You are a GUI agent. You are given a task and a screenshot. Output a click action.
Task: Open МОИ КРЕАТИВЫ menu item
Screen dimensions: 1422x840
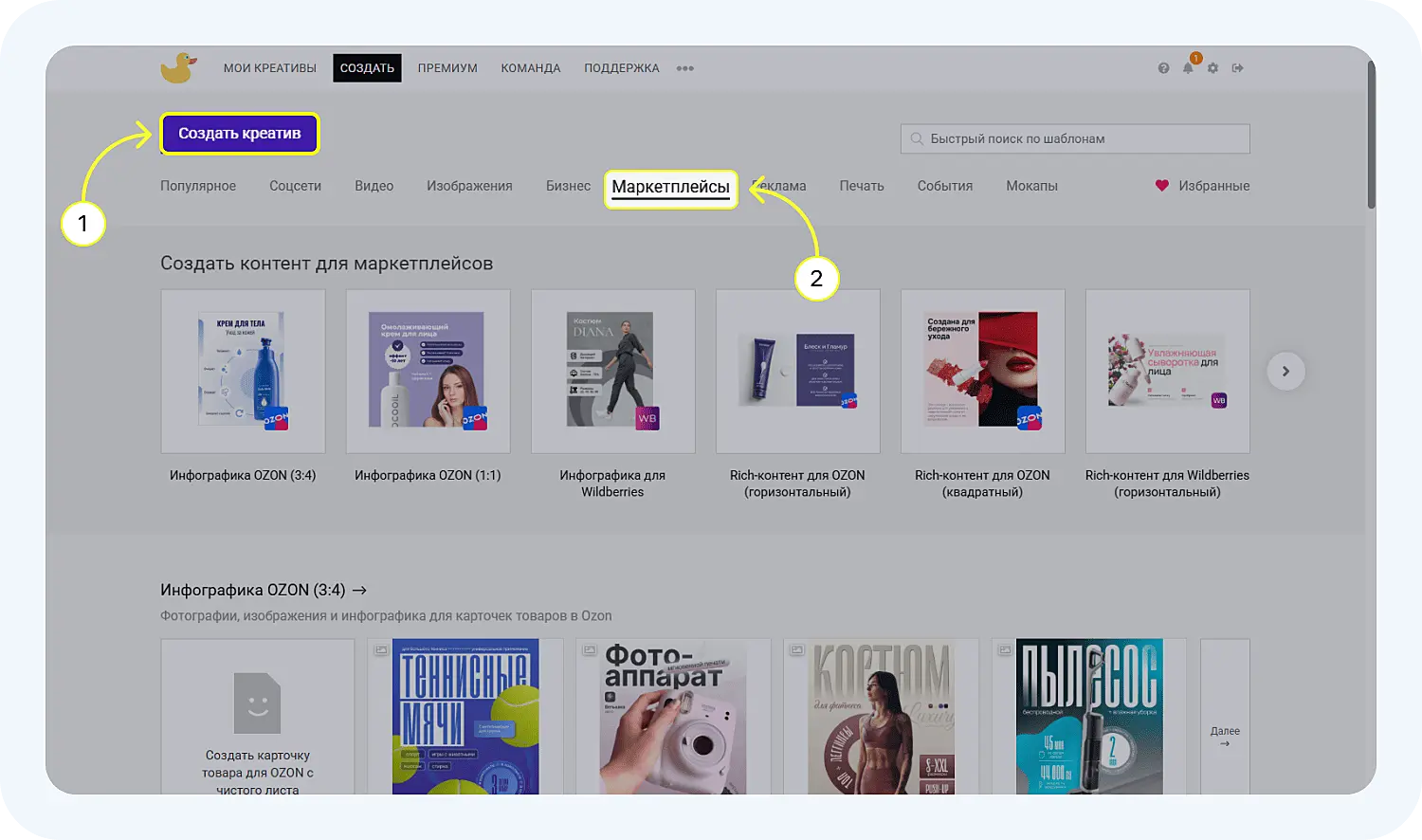(269, 68)
